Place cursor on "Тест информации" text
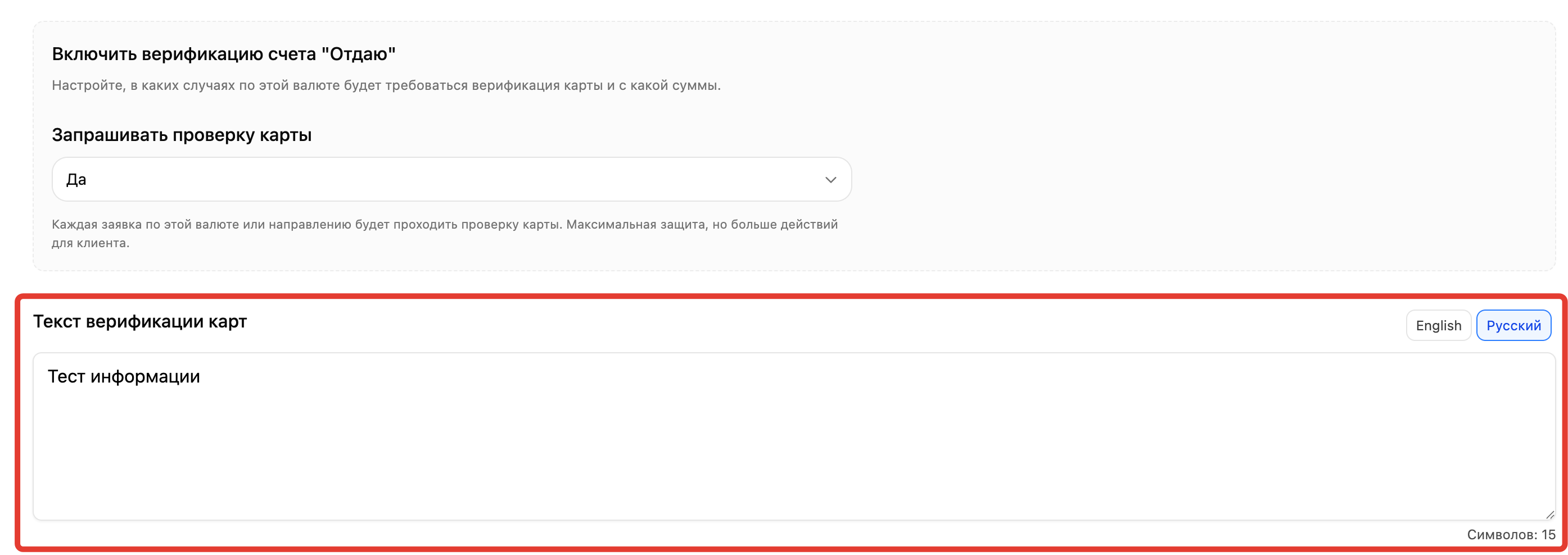Viewport: 1568px width, 555px height. [124, 377]
